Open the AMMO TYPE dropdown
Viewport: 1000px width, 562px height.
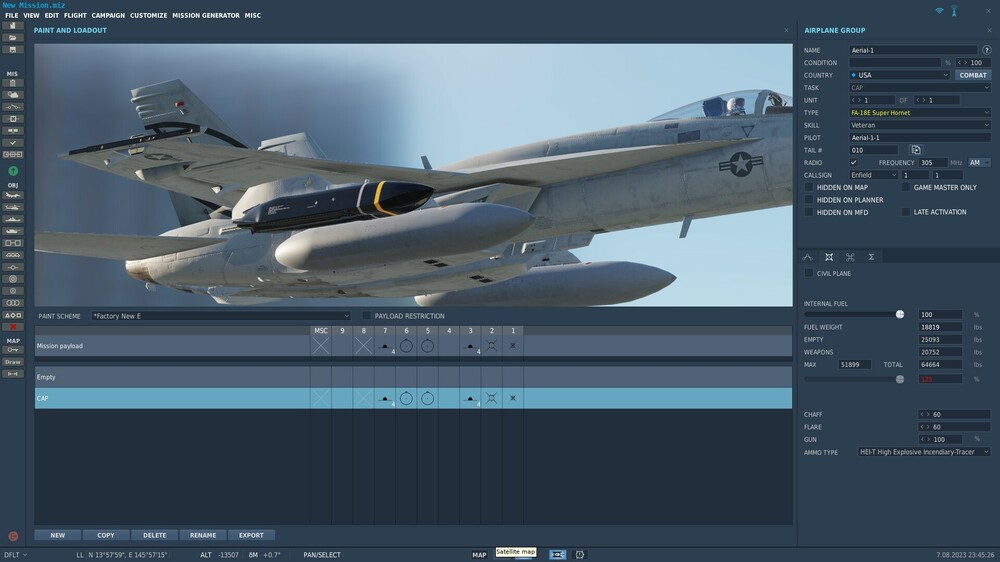tap(924, 452)
